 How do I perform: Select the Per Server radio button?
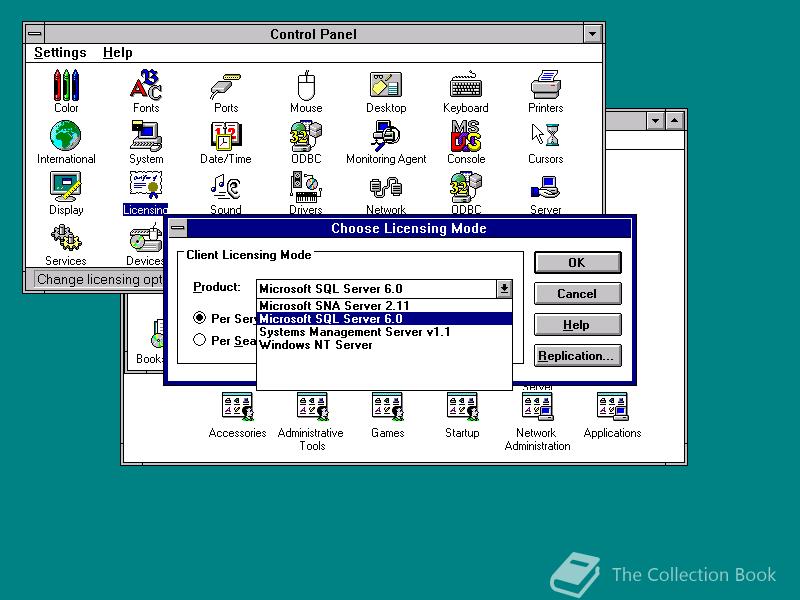pos(199,318)
